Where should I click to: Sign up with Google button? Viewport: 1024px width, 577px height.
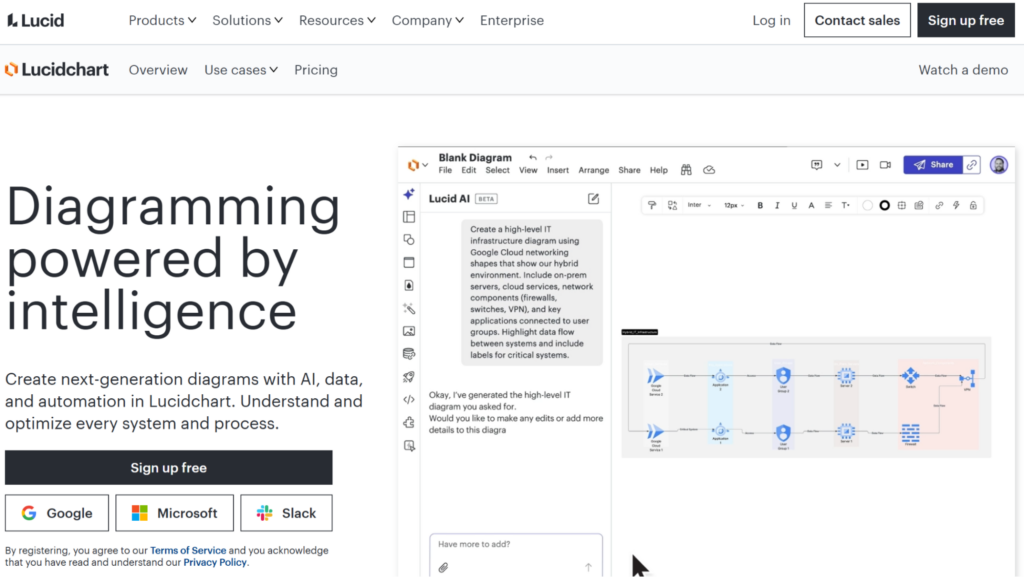pos(57,513)
